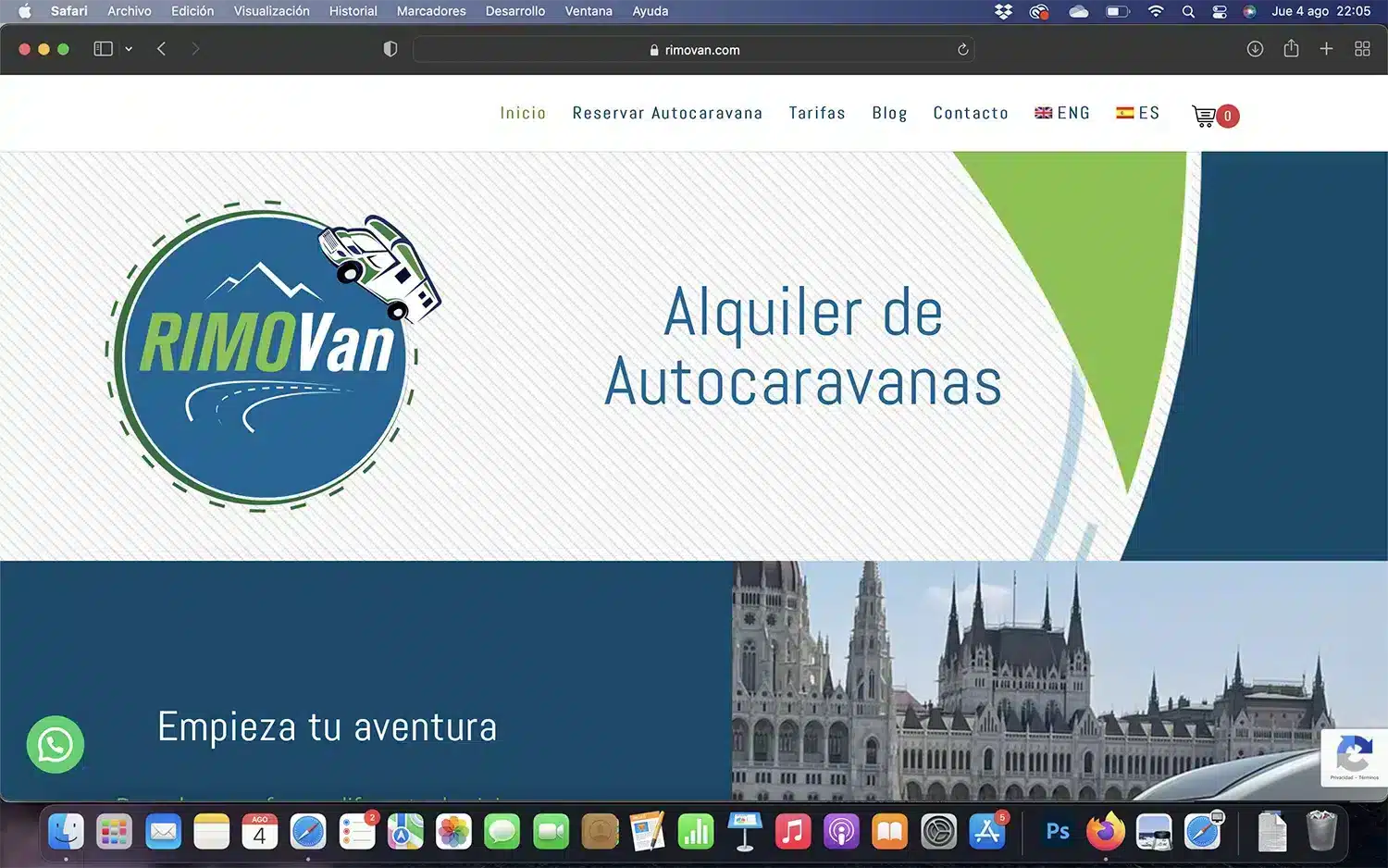
Task: Open Photos from the Dock
Action: pyautogui.click(x=453, y=832)
